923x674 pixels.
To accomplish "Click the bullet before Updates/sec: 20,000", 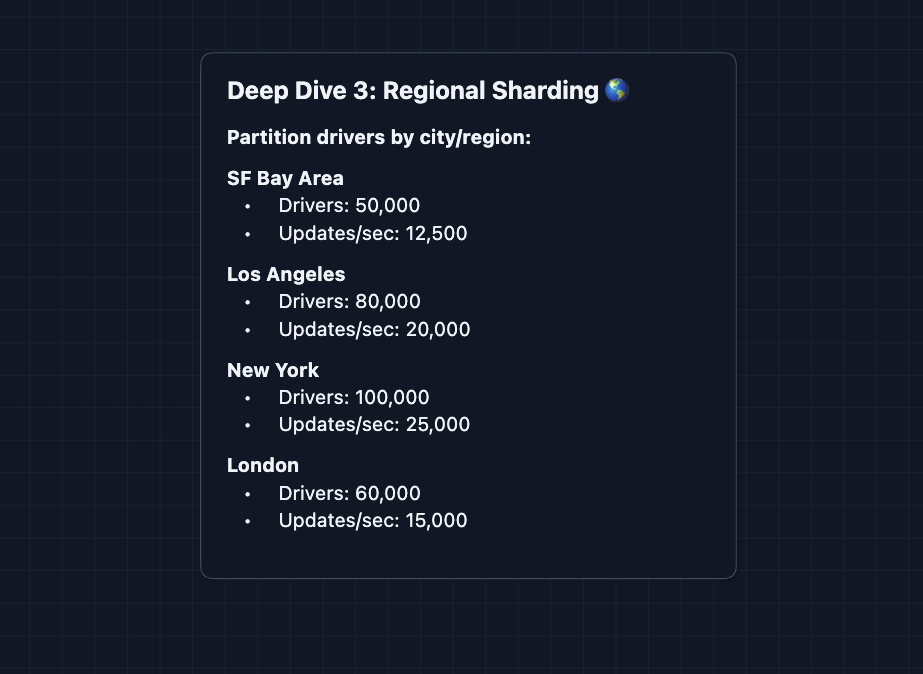I will point(248,329).
